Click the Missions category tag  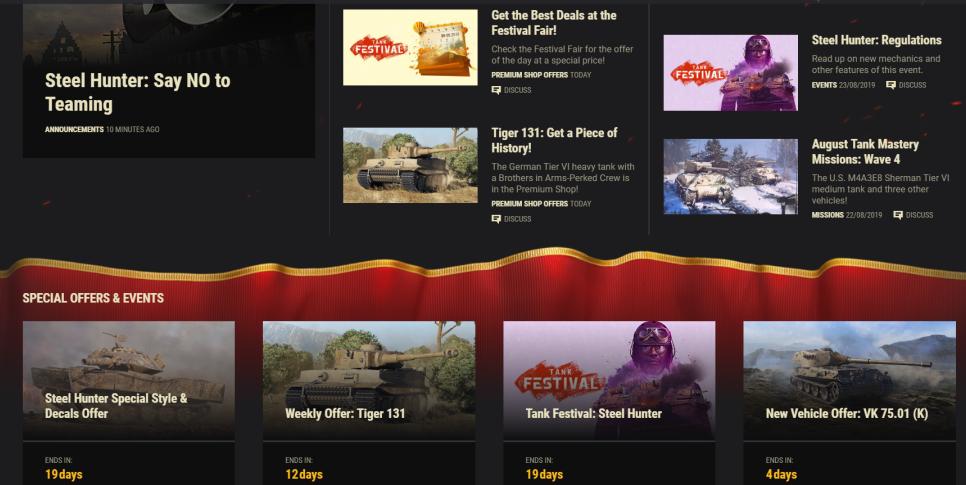827,215
